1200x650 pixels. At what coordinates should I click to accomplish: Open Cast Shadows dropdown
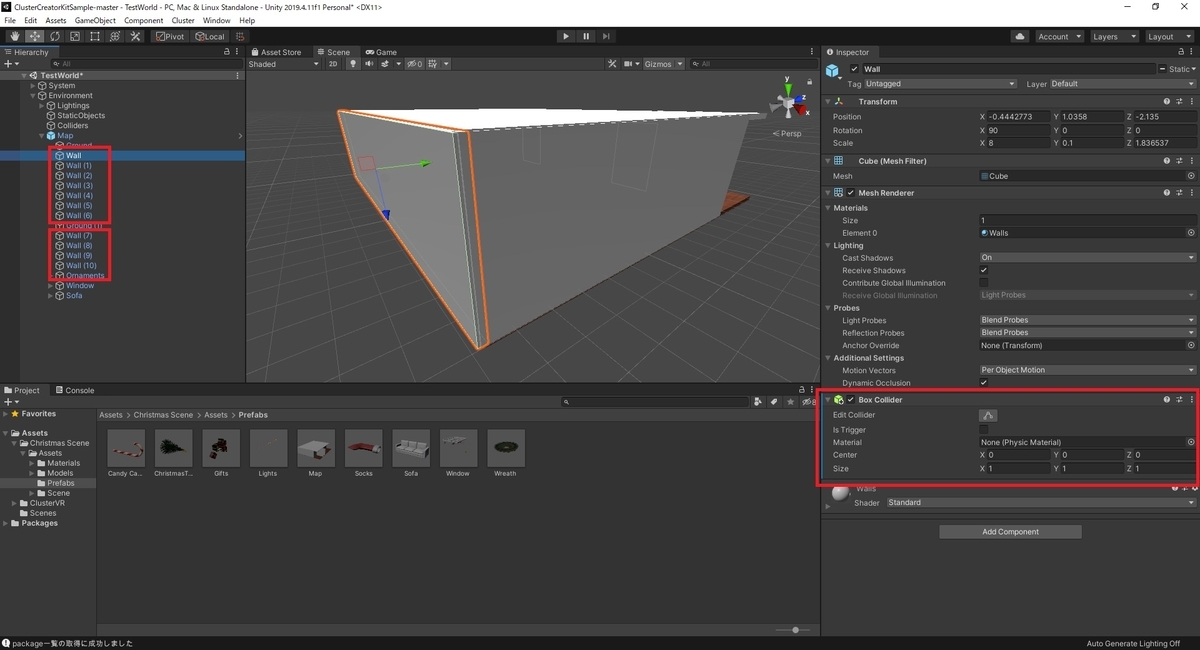coord(1087,257)
